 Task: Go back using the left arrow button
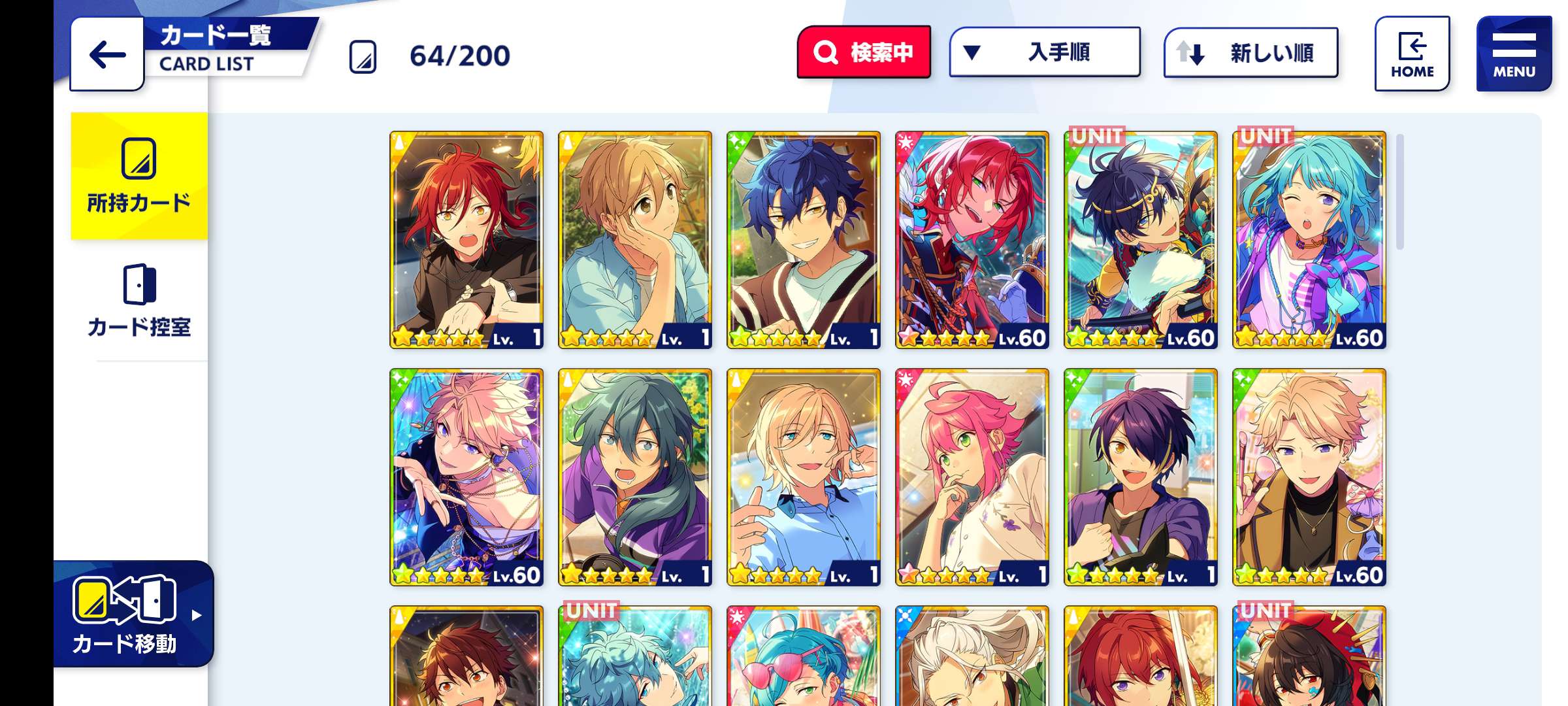tap(107, 54)
